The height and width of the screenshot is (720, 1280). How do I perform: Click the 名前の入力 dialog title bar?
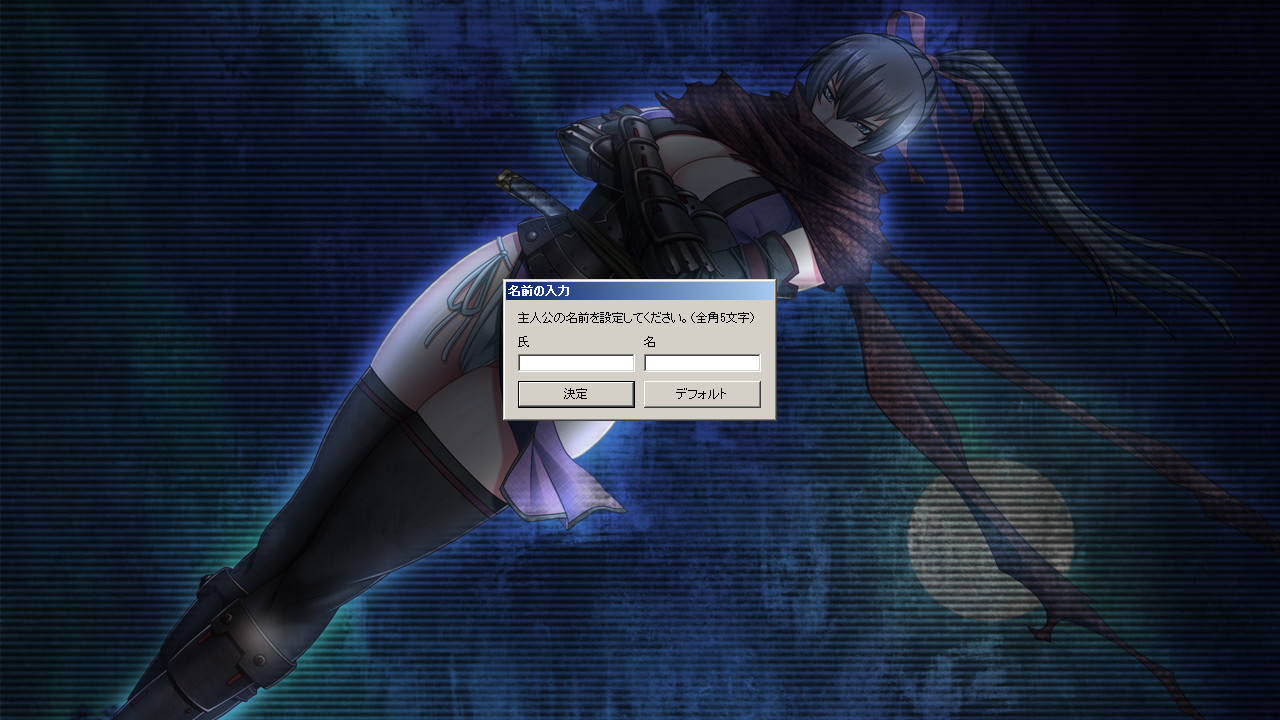point(639,291)
